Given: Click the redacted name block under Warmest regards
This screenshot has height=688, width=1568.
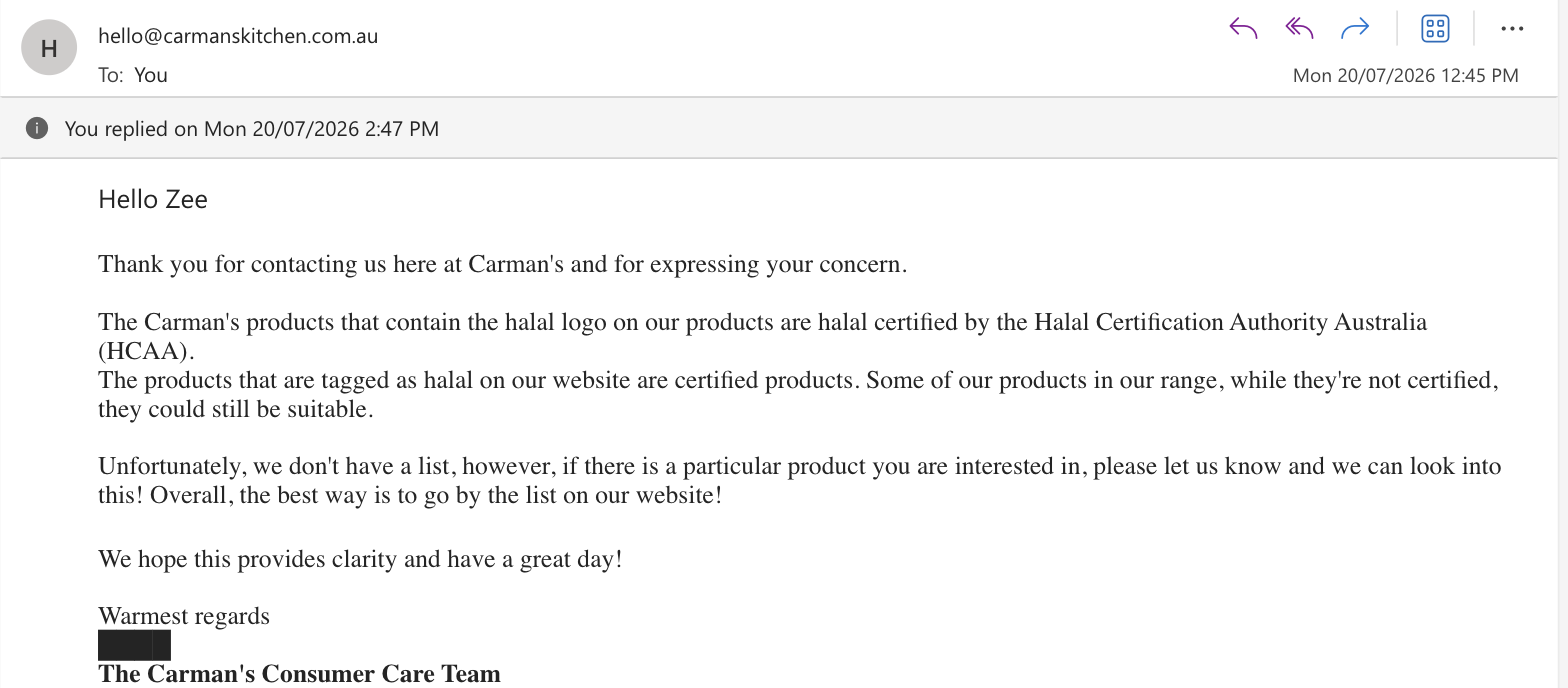Looking at the screenshot, I should pos(134,645).
